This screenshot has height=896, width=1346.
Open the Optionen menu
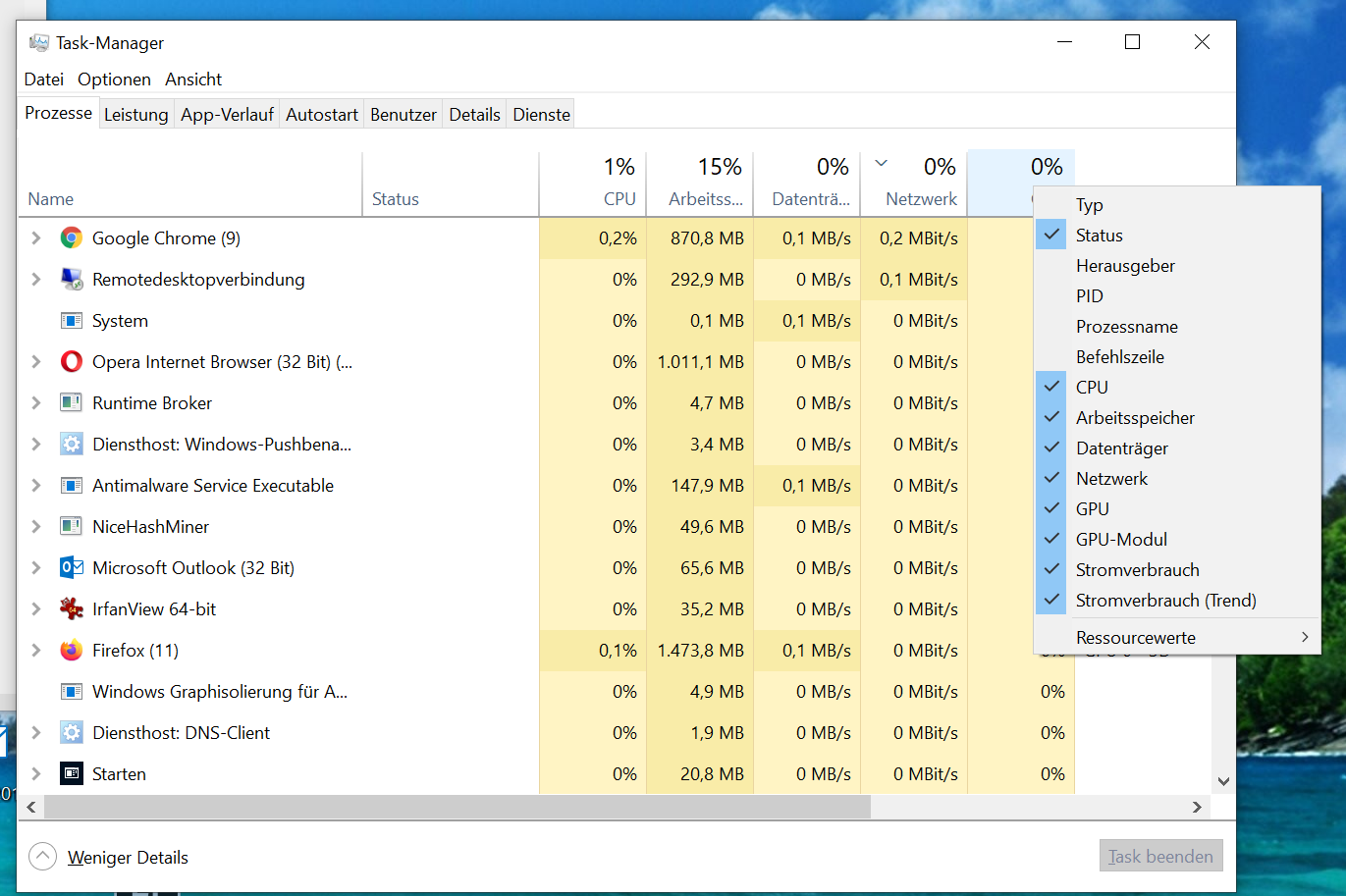click(115, 79)
